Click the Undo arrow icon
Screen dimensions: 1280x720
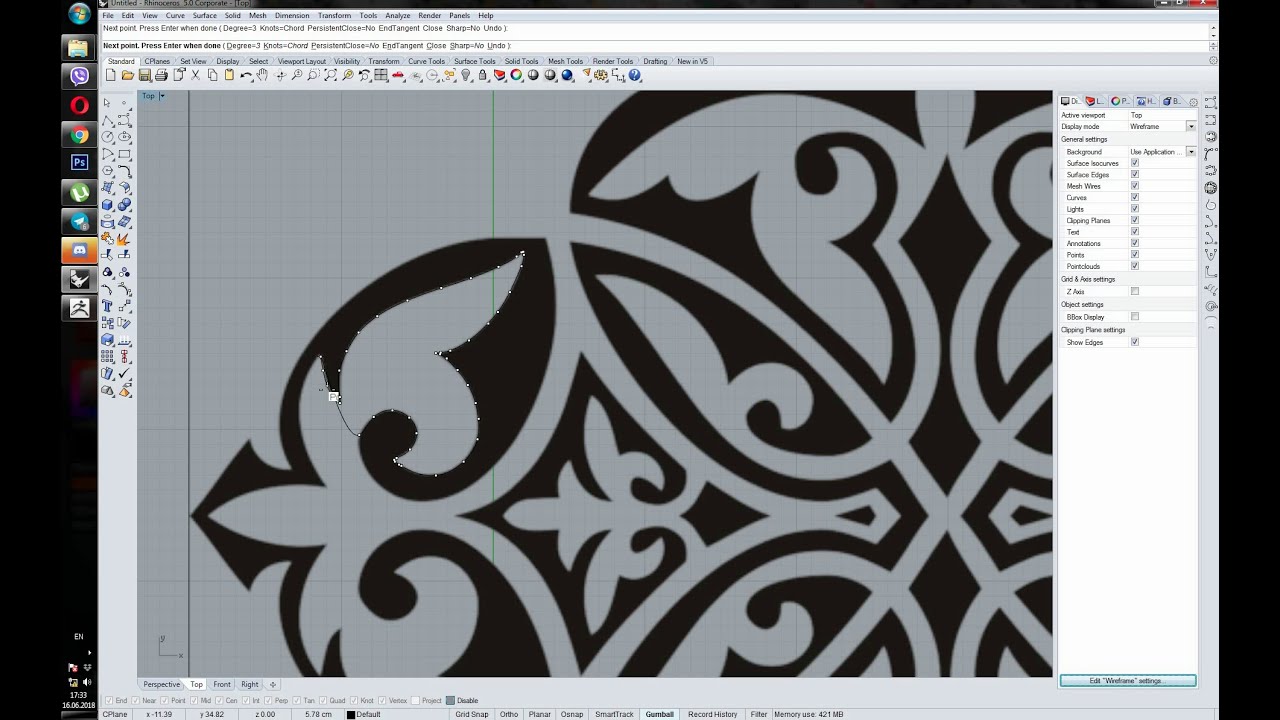pyautogui.click(x=246, y=75)
